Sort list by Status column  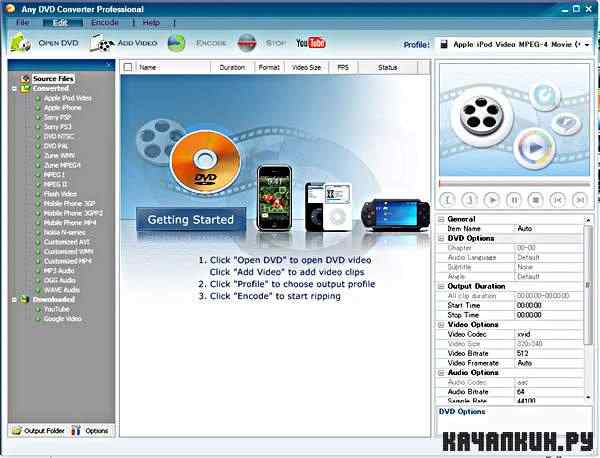point(388,67)
